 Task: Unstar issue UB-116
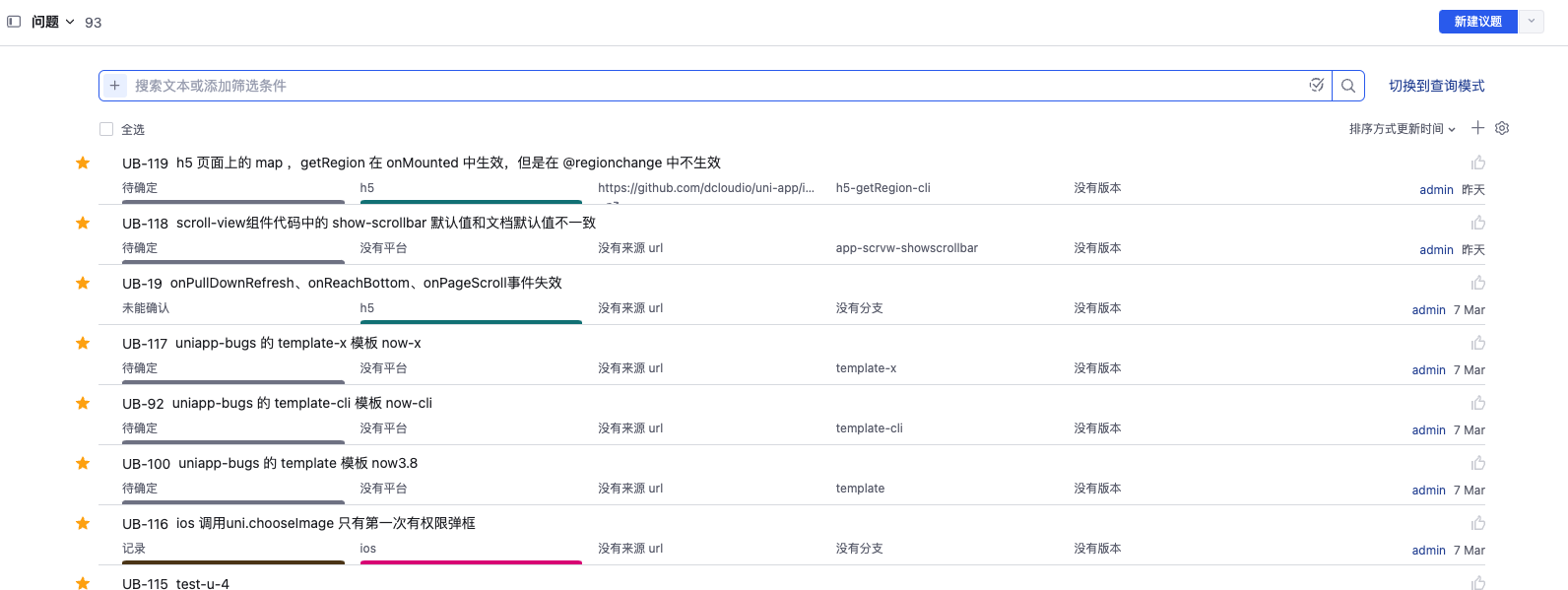pos(83,523)
